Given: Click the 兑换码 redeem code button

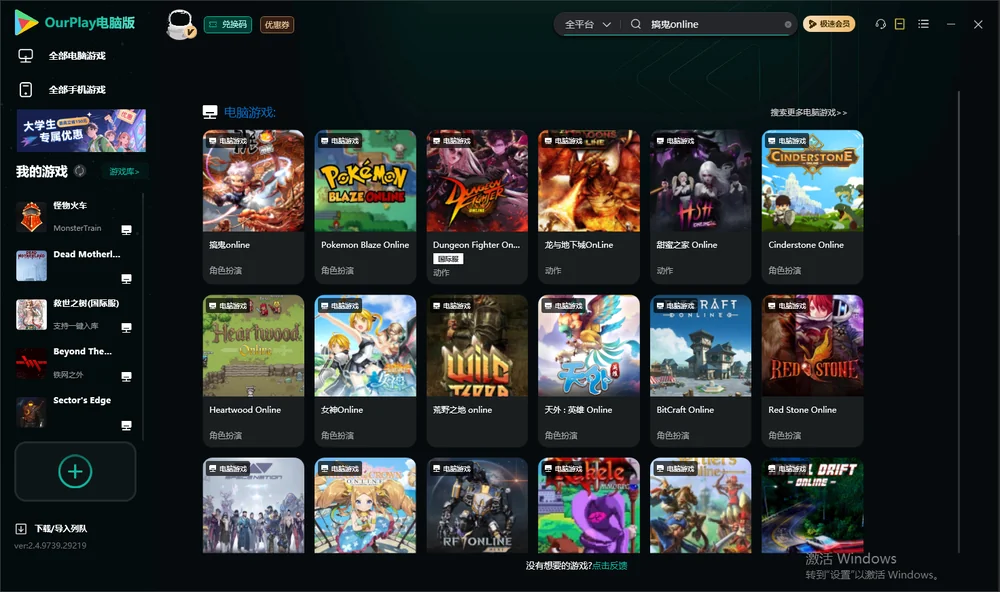Looking at the screenshot, I should 228,25.
